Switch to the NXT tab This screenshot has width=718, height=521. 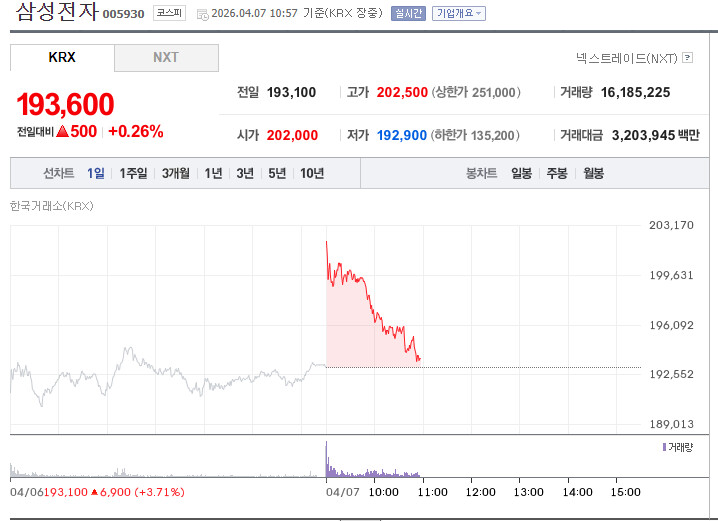pyautogui.click(x=166, y=58)
